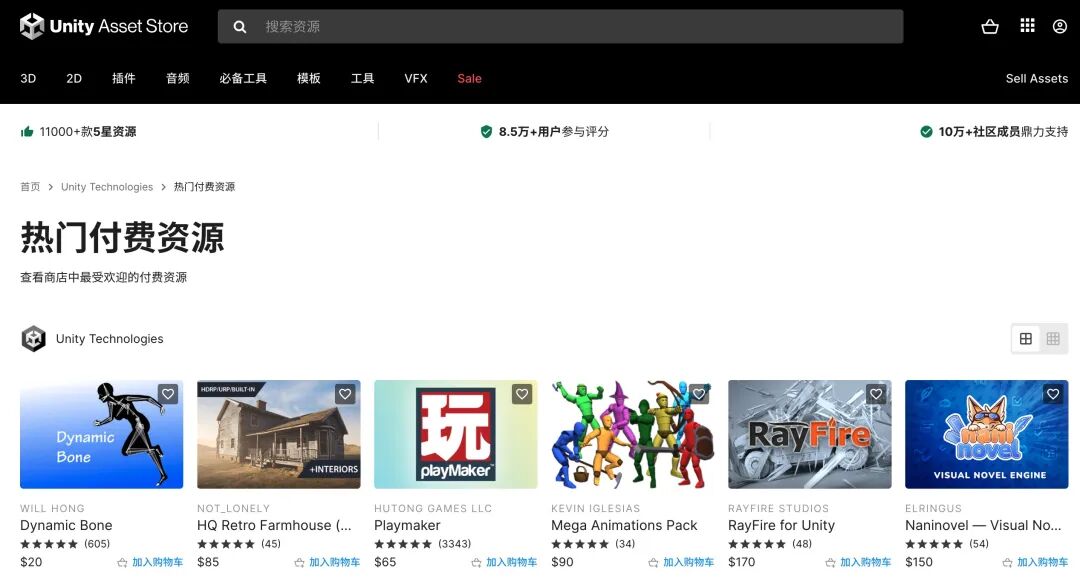Favorite RayFire for Unity with heart icon
The image size is (1080, 582).
coord(876,394)
